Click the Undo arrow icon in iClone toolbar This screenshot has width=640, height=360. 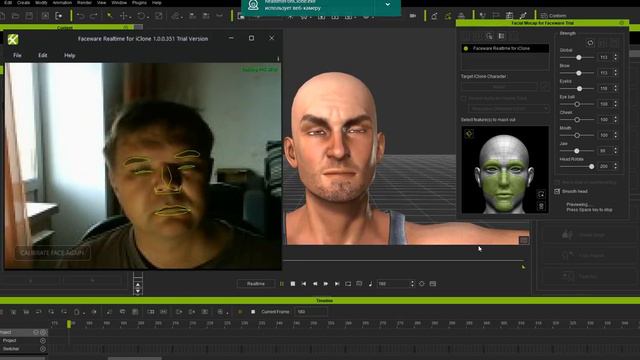[80, 16]
